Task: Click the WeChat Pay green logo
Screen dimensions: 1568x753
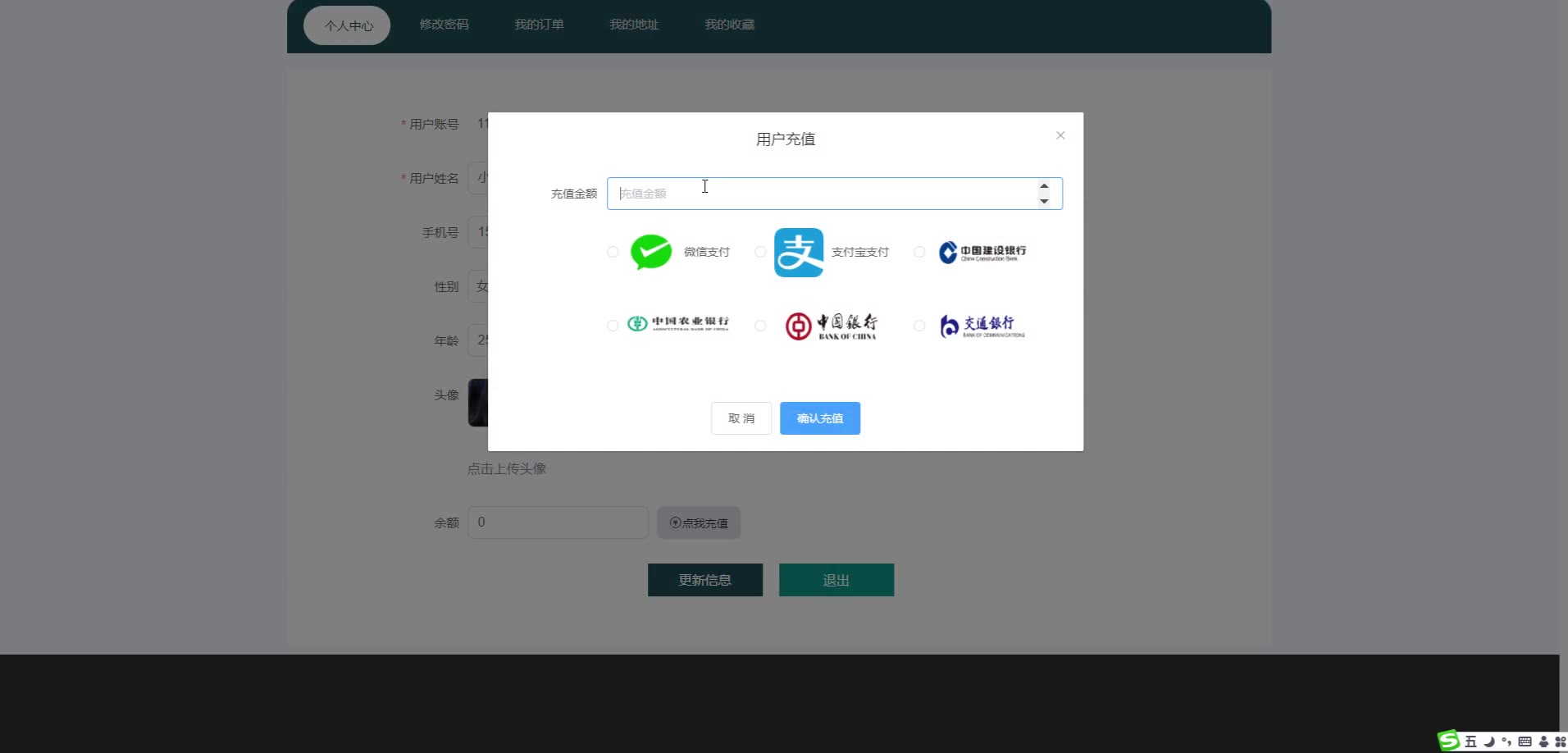Action: (651, 252)
